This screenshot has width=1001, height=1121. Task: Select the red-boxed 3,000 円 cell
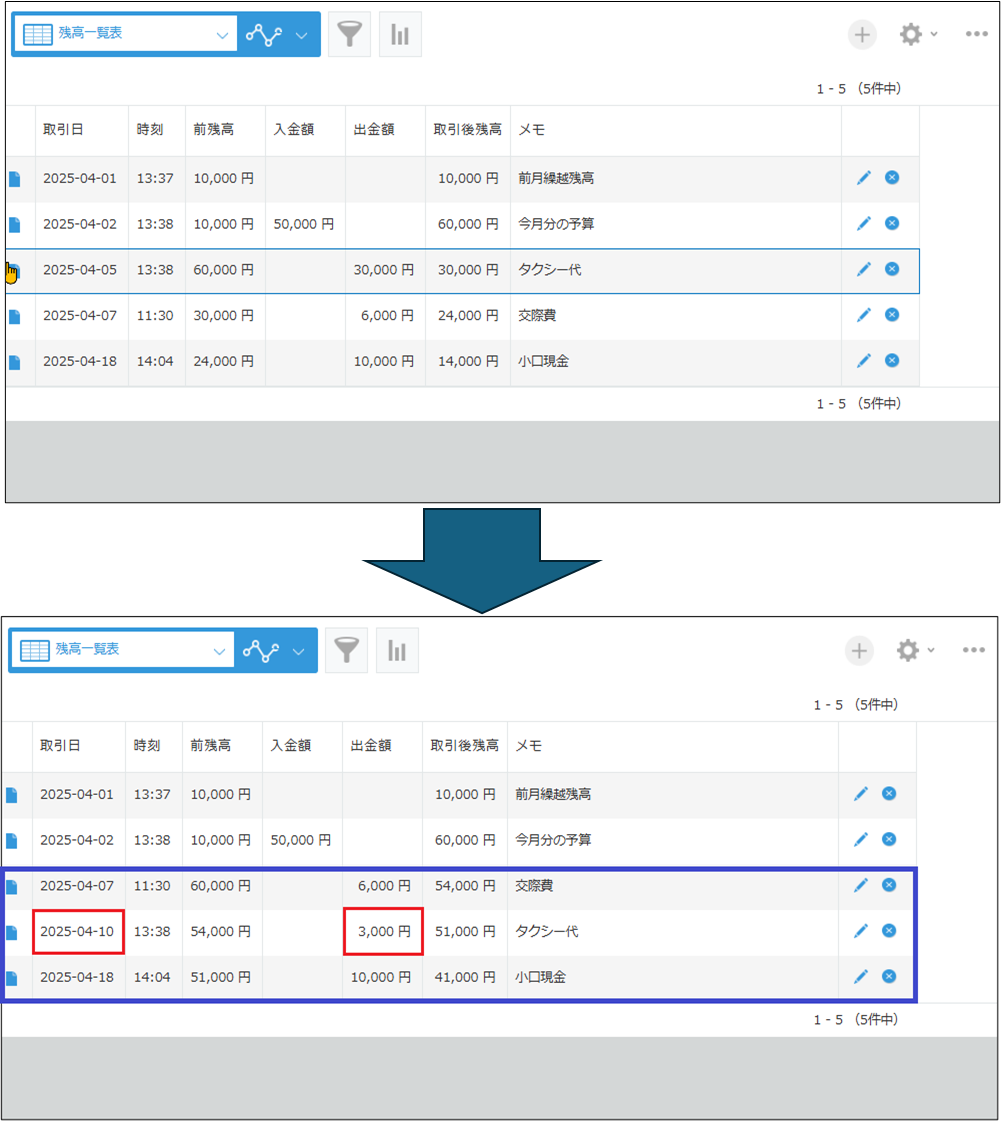(x=384, y=932)
